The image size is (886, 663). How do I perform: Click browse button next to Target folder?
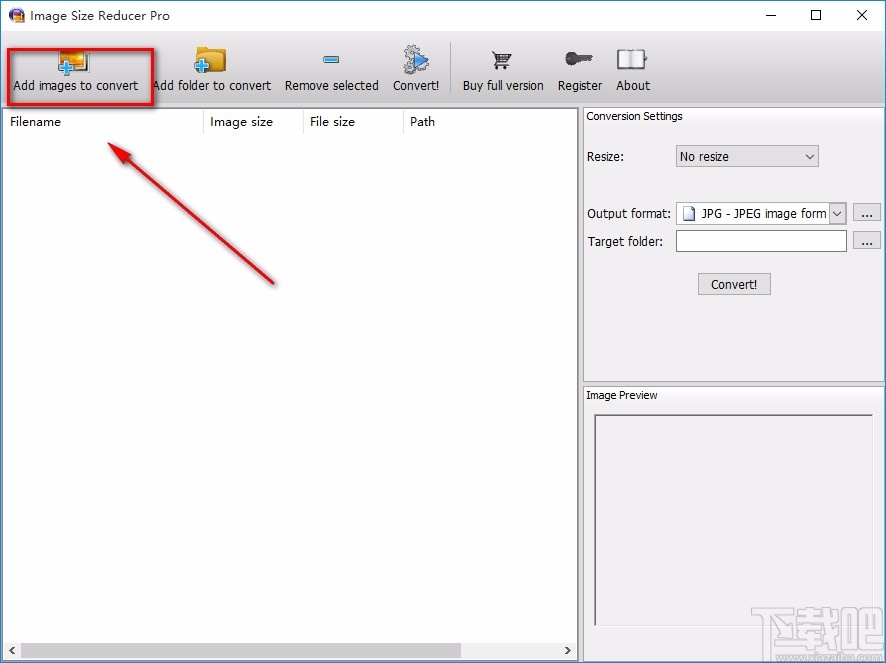tap(867, 241)
